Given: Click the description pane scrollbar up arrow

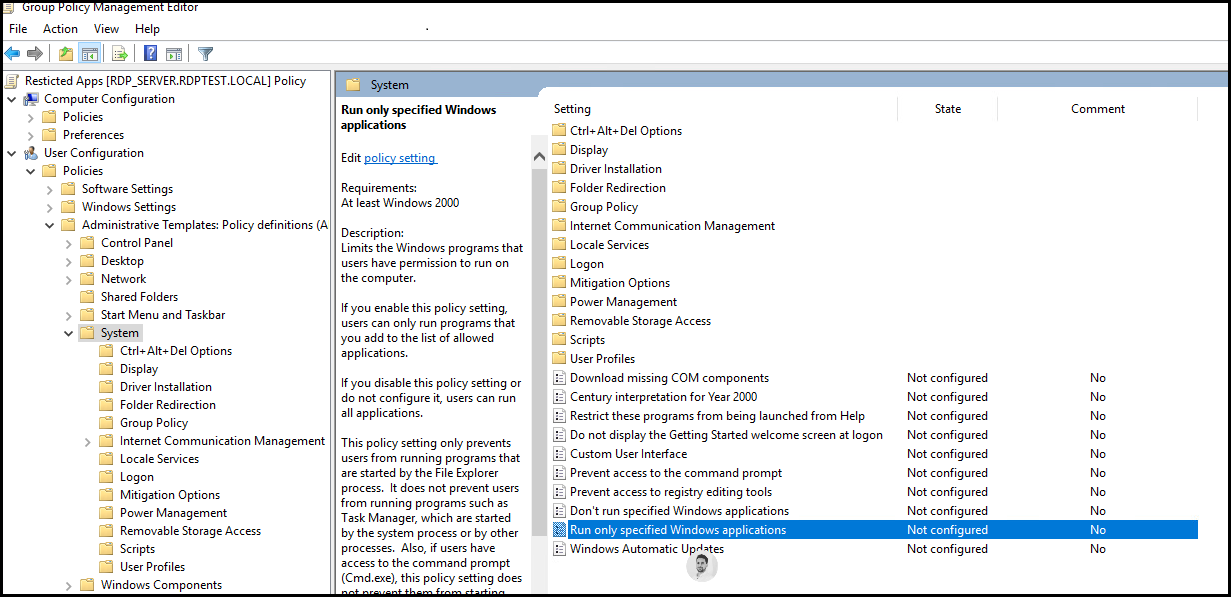Looking at the screenshot, I should [539, 155].
